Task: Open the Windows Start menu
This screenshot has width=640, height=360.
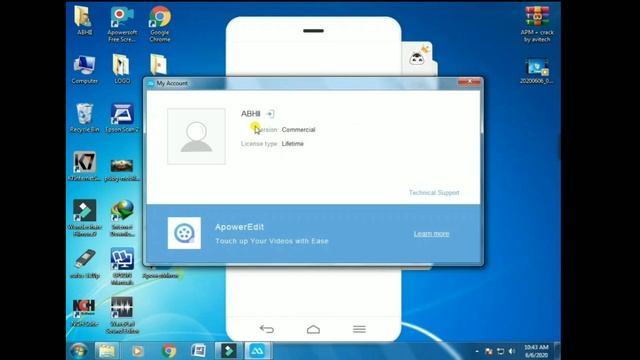Action: [x=78, y=351]
